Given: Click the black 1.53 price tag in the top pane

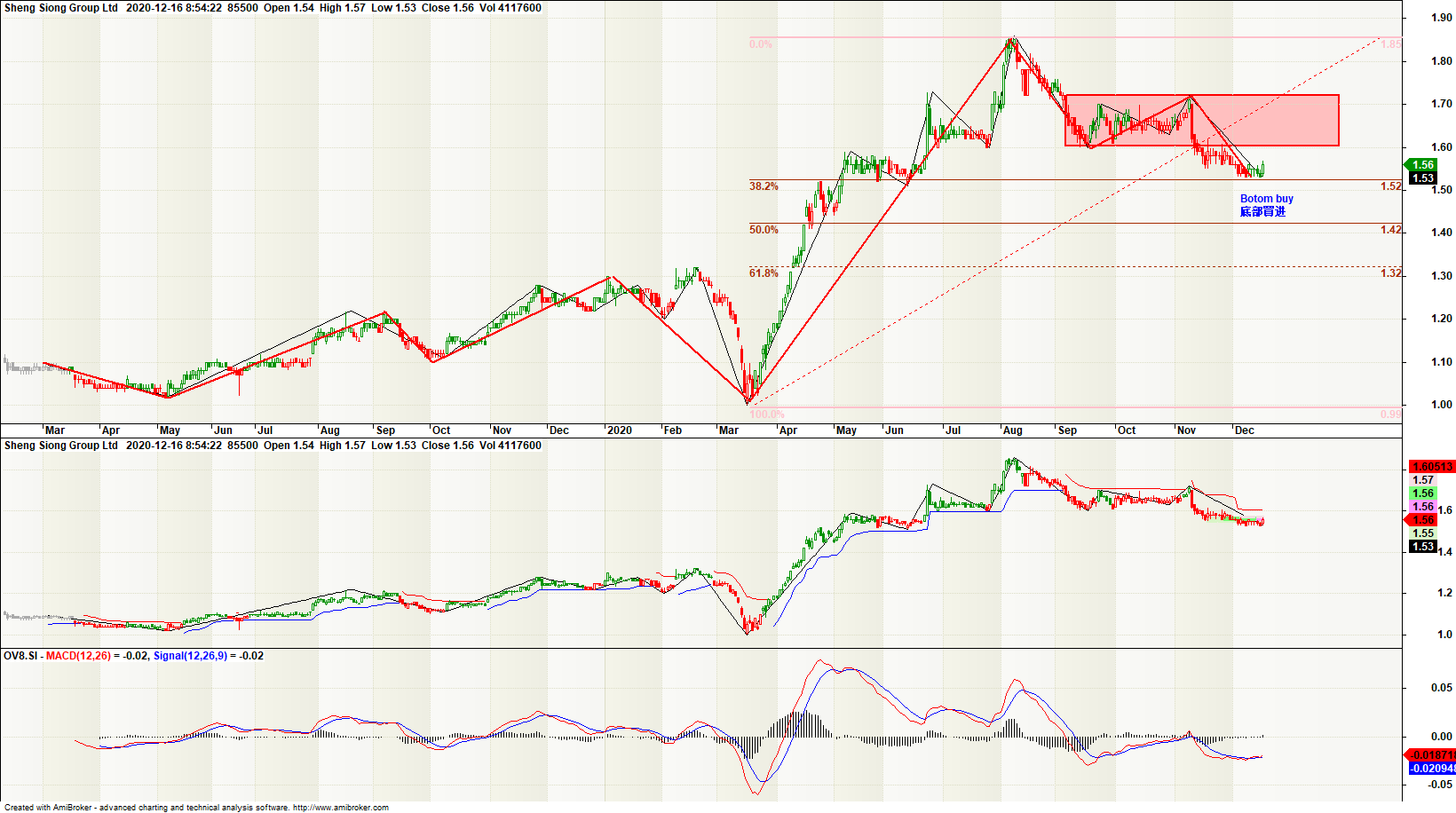Looking at the screenshot, I should click(1423, 178).
